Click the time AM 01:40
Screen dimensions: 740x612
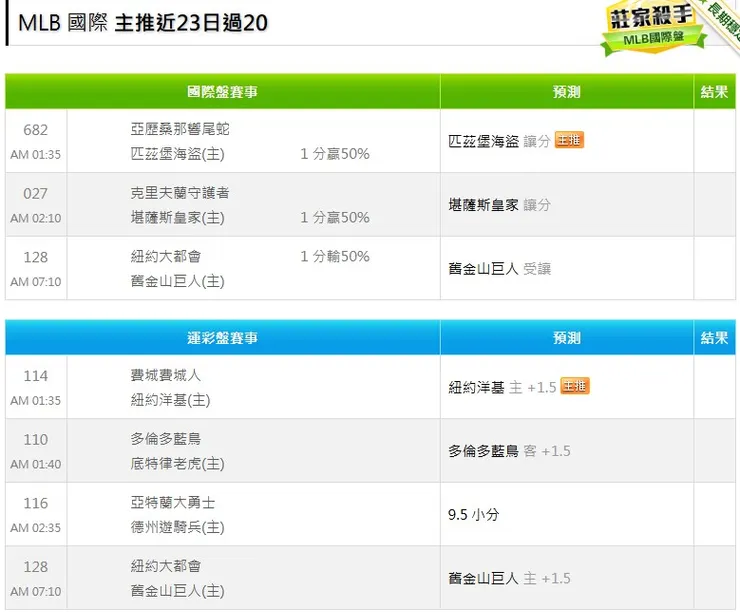tap(35, 464)
